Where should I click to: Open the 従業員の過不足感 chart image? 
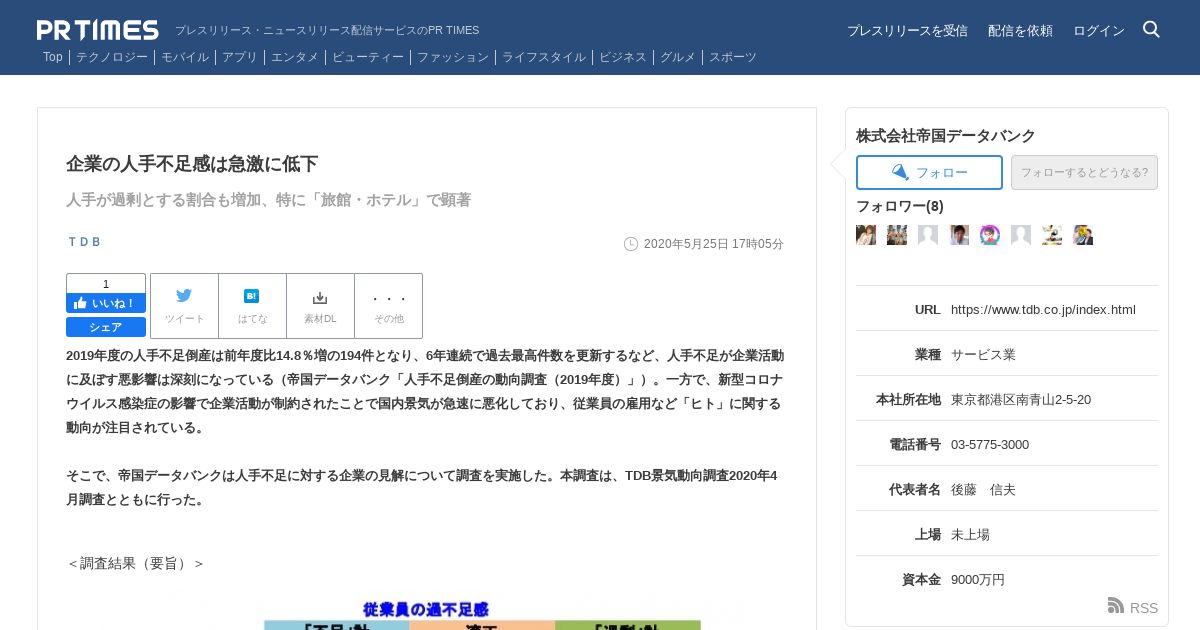point(482,613)
